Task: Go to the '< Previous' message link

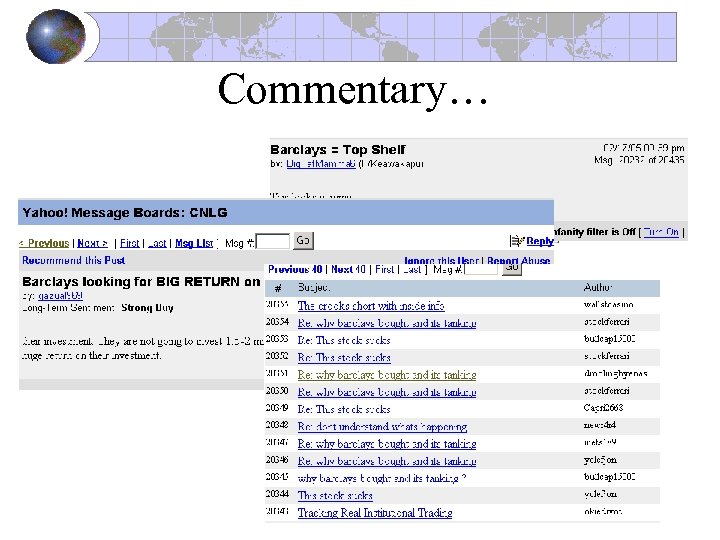Action: (45, 243)
